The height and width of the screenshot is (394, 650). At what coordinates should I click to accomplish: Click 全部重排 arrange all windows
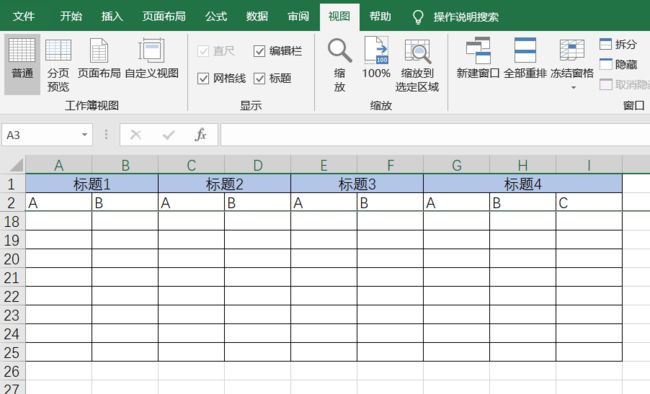(525, 58)
